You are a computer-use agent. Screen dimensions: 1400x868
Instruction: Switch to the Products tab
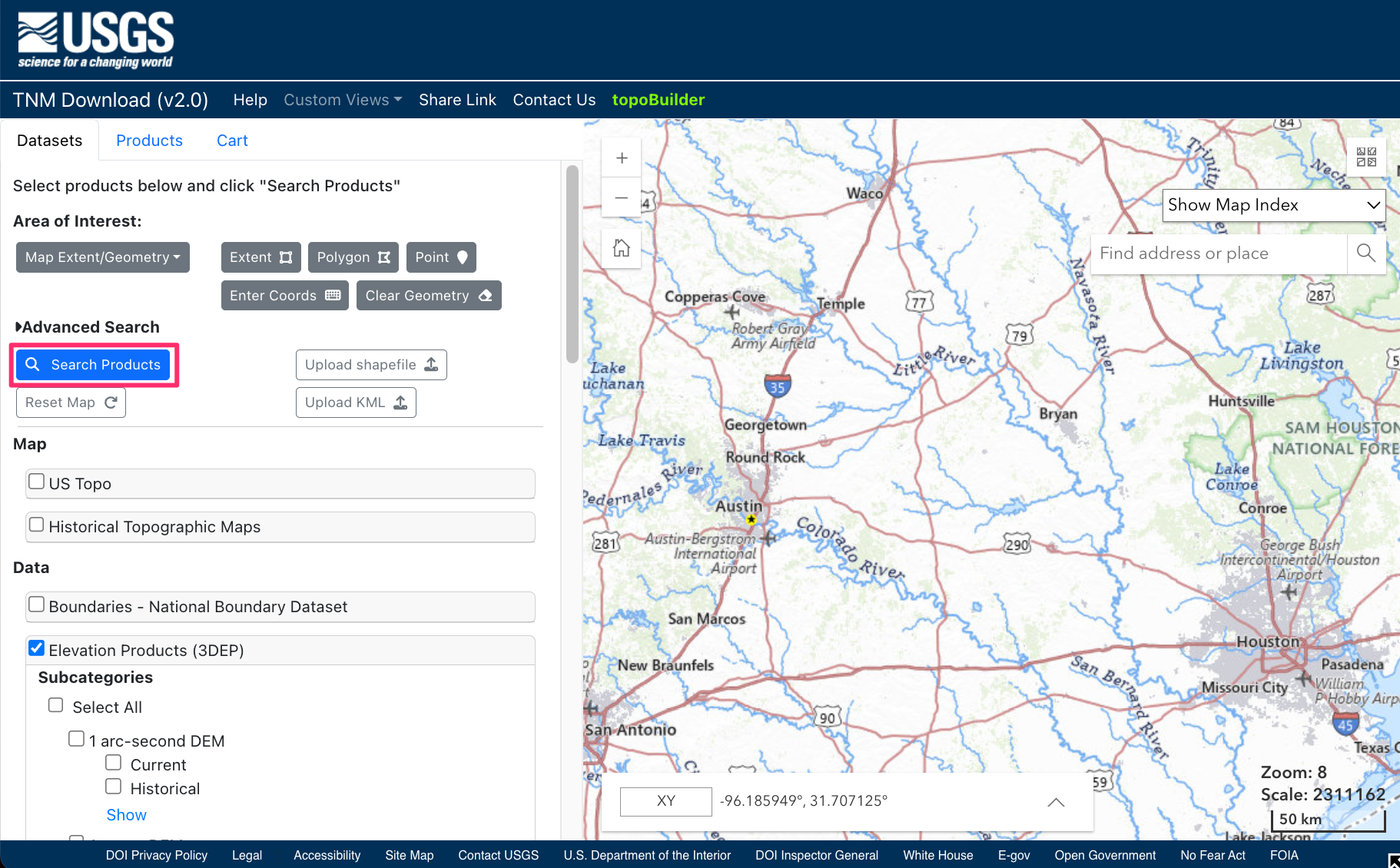click(149, 141)
